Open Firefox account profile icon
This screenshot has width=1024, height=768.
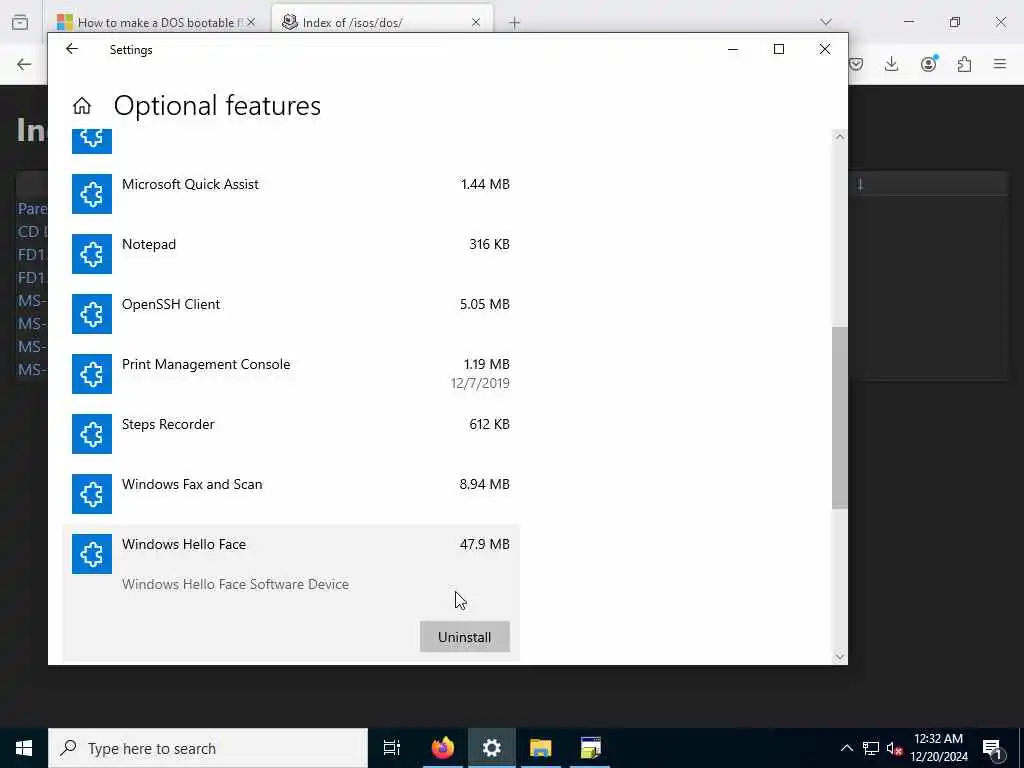pyautogui.click(x=929, y=63)
